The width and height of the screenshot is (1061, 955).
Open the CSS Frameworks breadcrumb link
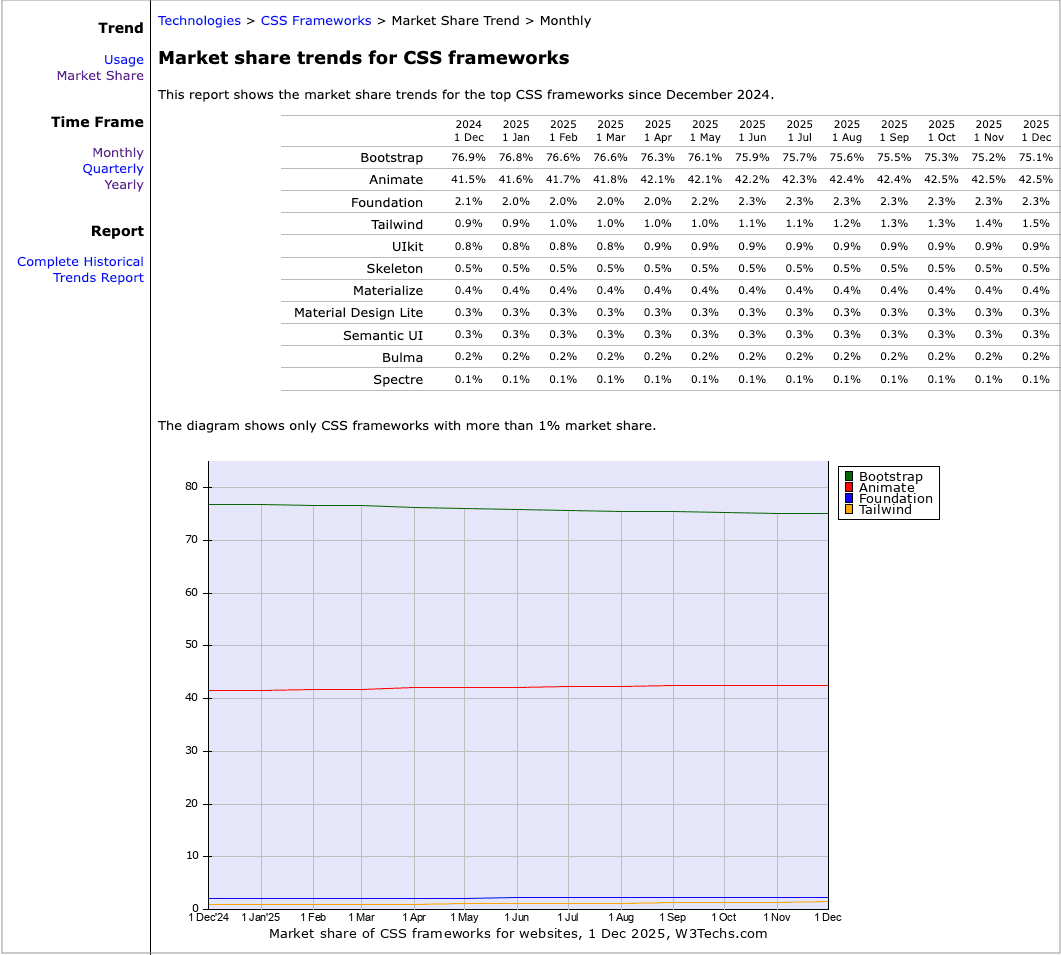pyautogui.click(x=315, y=20)
